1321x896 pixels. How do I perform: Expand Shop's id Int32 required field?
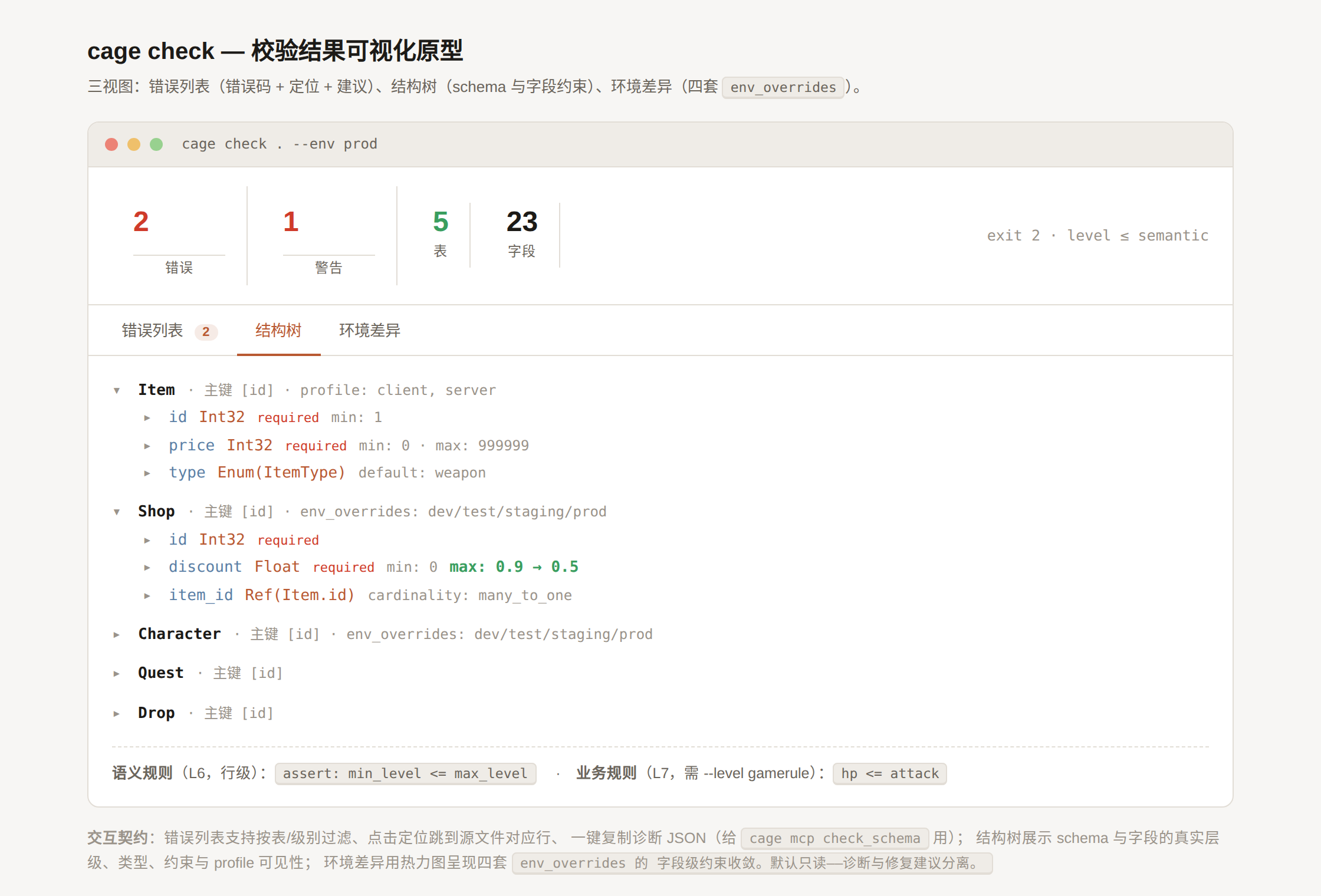(x=147, y=540)
